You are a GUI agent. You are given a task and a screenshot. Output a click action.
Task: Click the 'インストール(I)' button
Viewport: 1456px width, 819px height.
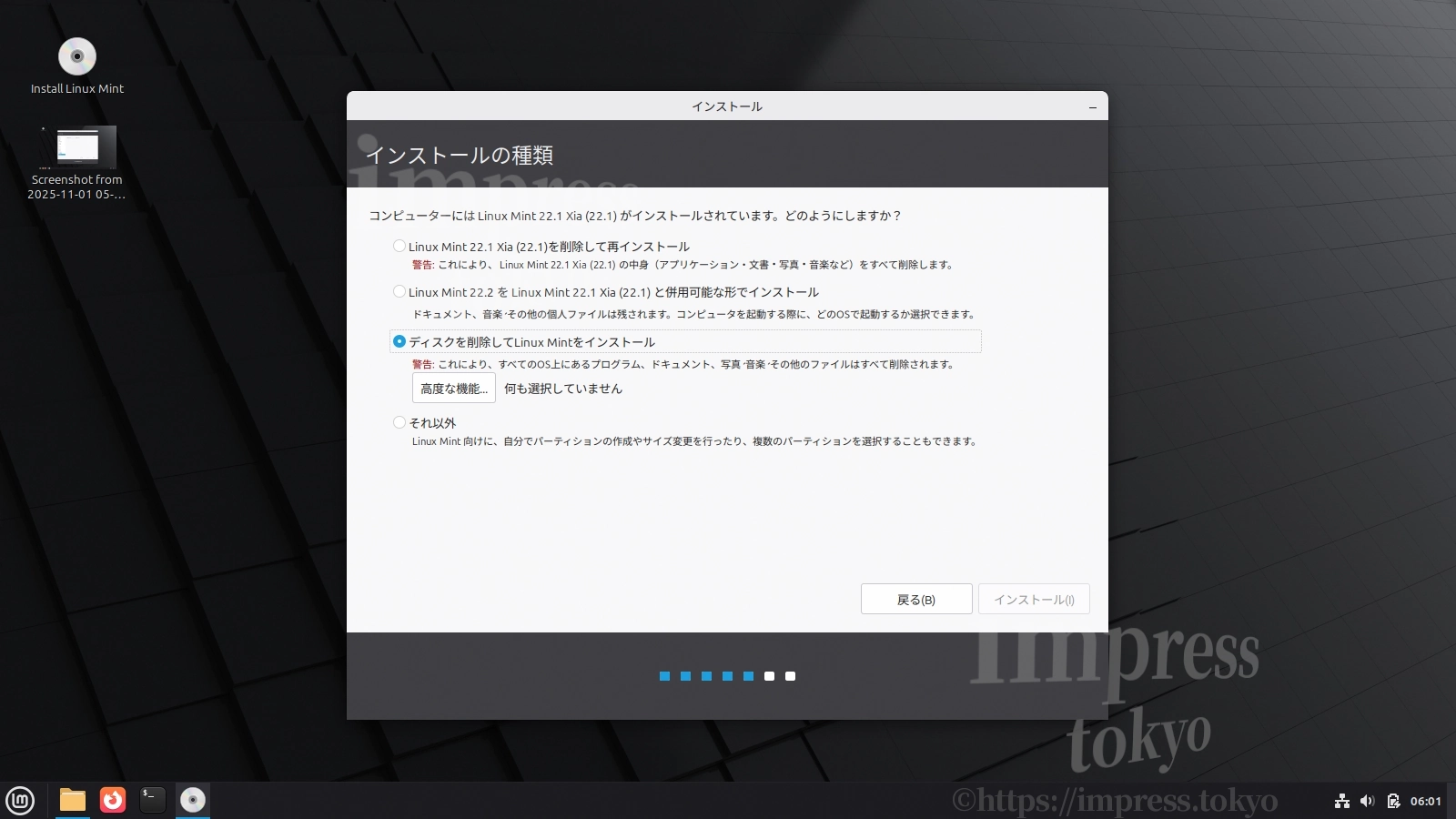[1034, 600]
